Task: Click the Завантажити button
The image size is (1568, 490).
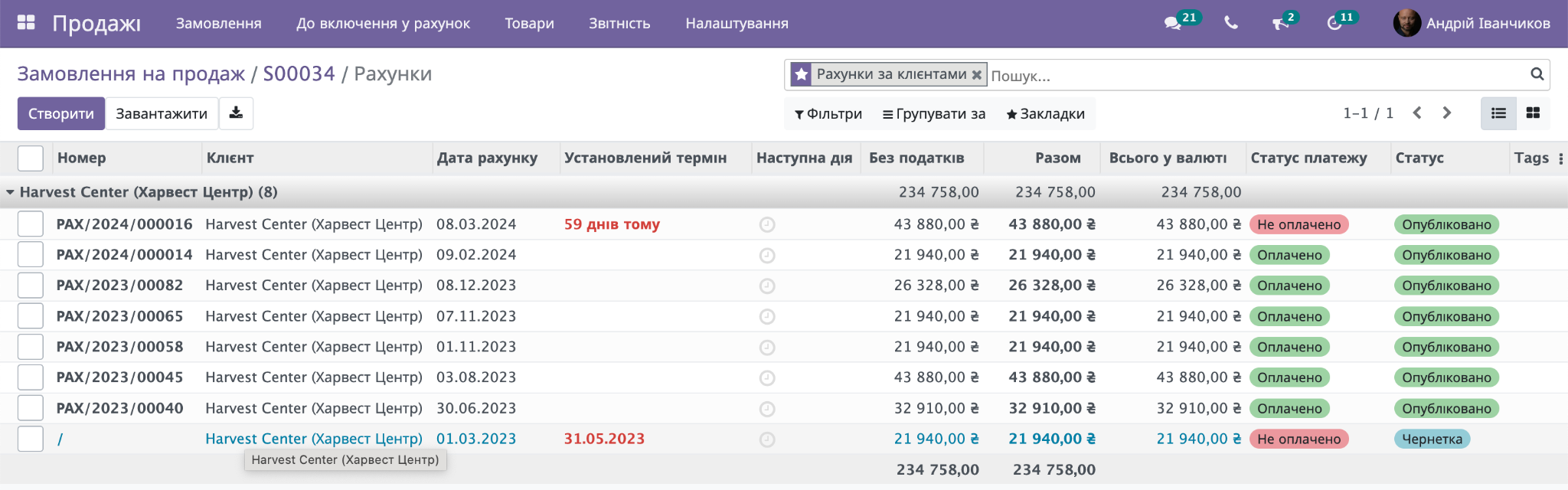Action: [x=162, y=113]
